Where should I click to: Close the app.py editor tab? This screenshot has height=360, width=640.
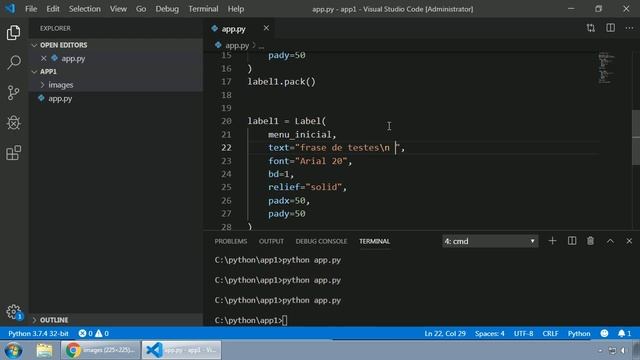tap(266, 28)
